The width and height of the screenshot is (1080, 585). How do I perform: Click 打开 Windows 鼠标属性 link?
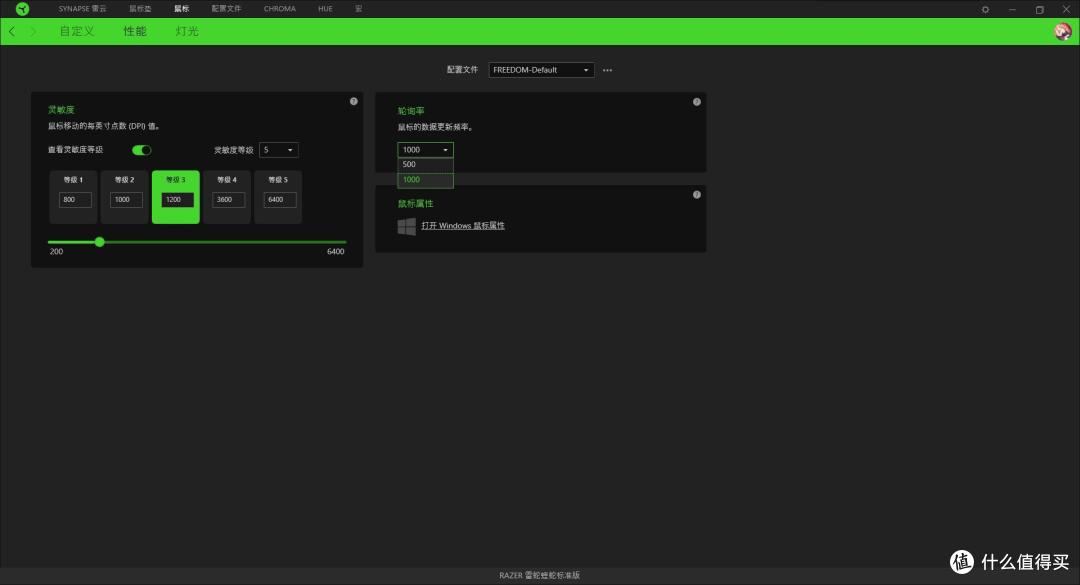[x=463, y=226]
